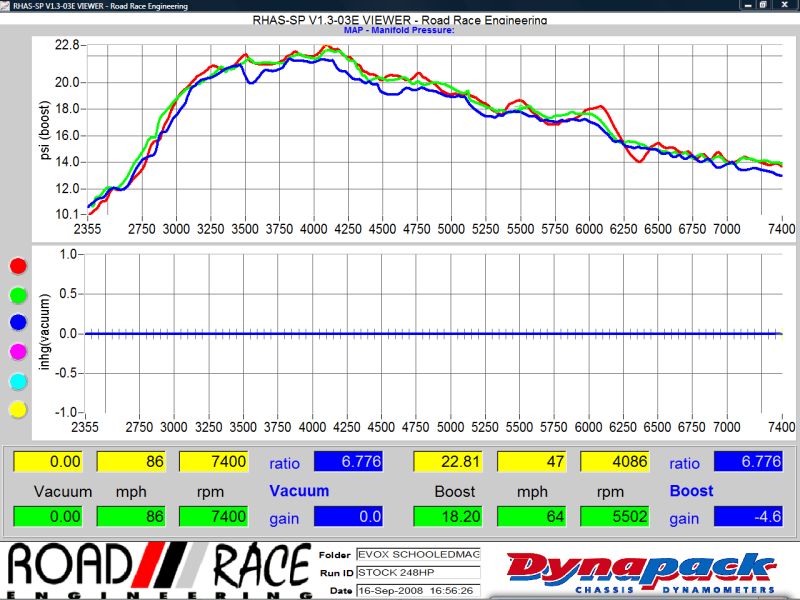This screenshot has width=800, height=600.
Task: Toggle the blue run indicator circle
Action: pos(18,323)
